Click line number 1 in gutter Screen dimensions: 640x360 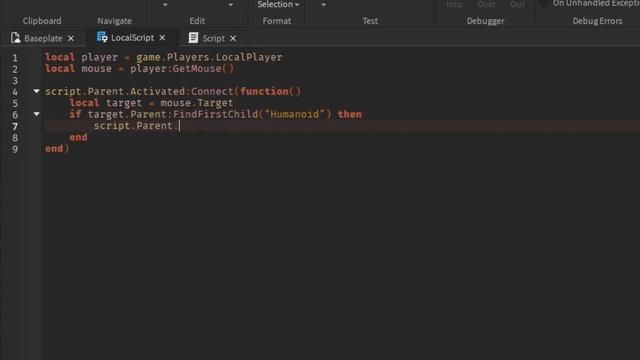point(15,58)
